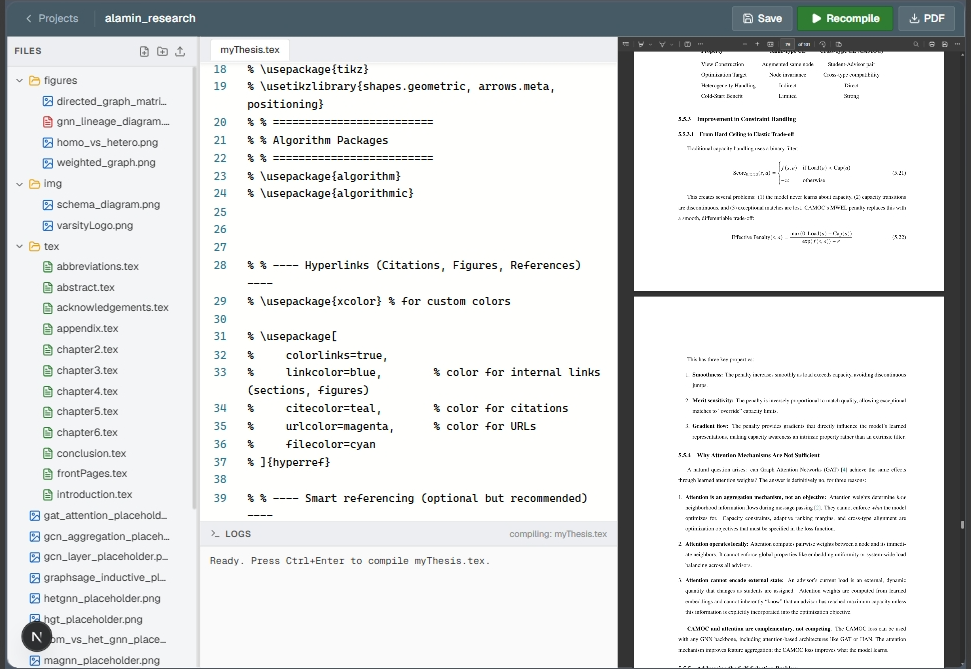Open weighted_graph.png in figures
This screenshot has height=669, width=971.
pos(106,163)
